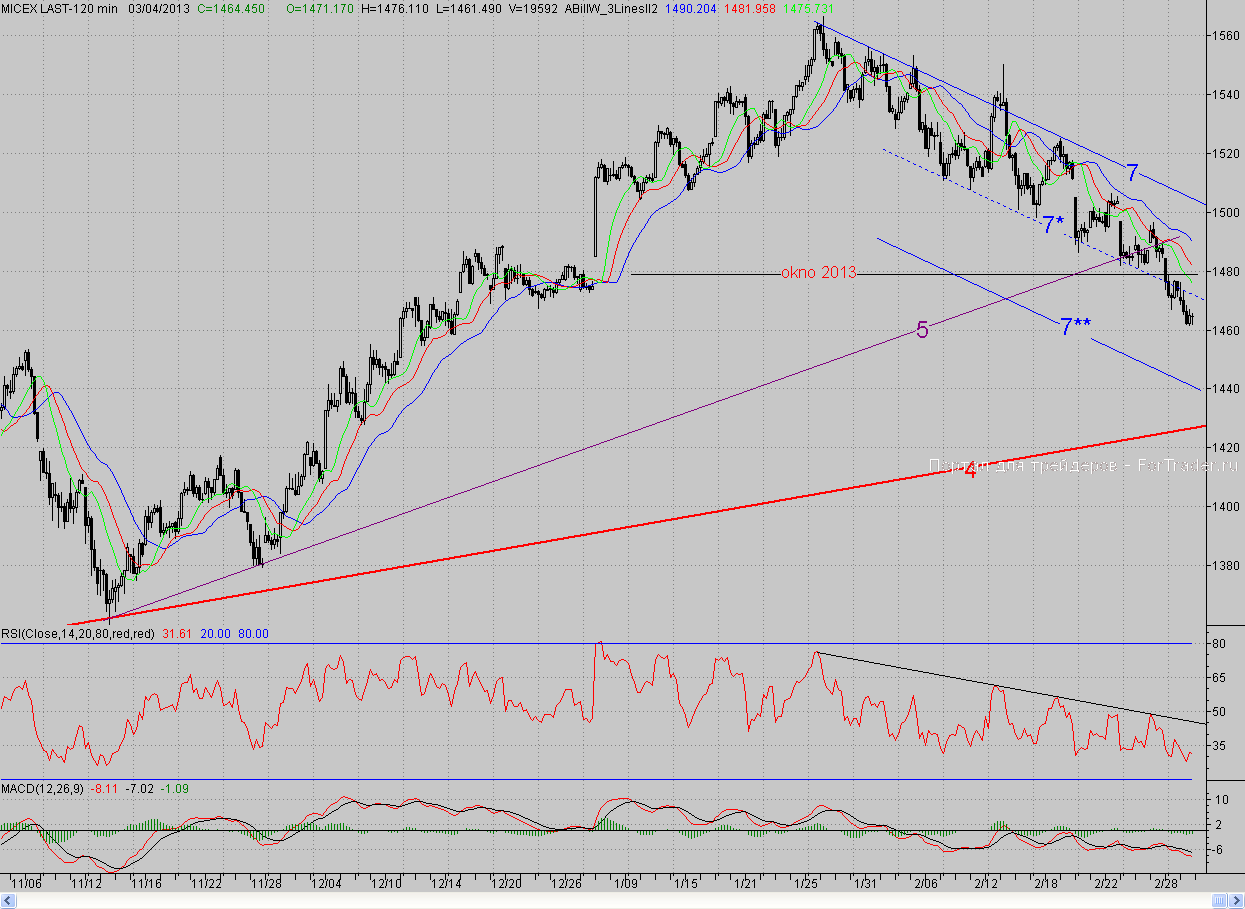Click the red 31.61 RSI value
The width and height of the screenshot is (1245, 909).
(179, 633)
